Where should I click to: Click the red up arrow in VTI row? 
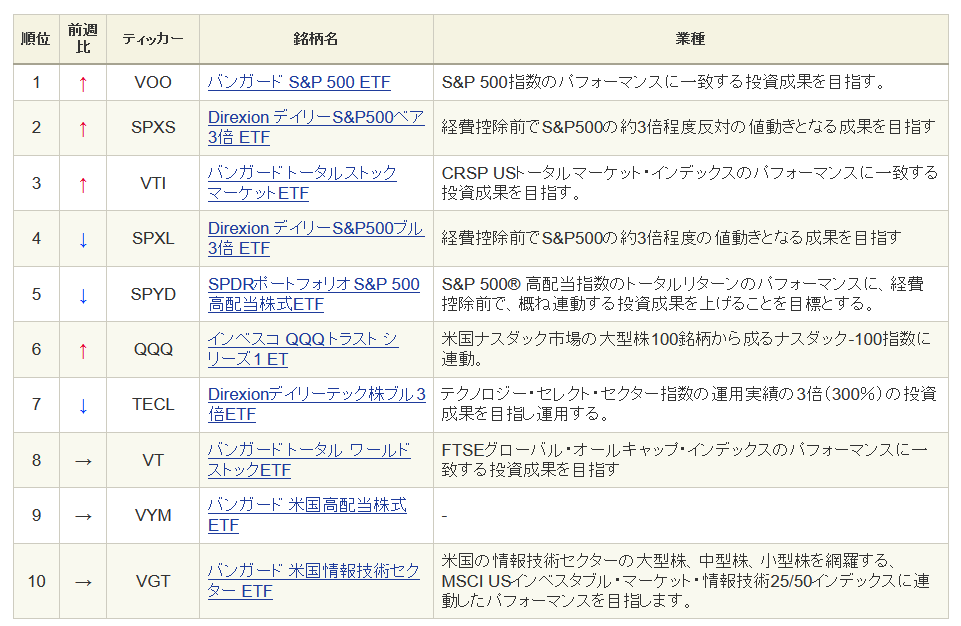coord(83,184)
